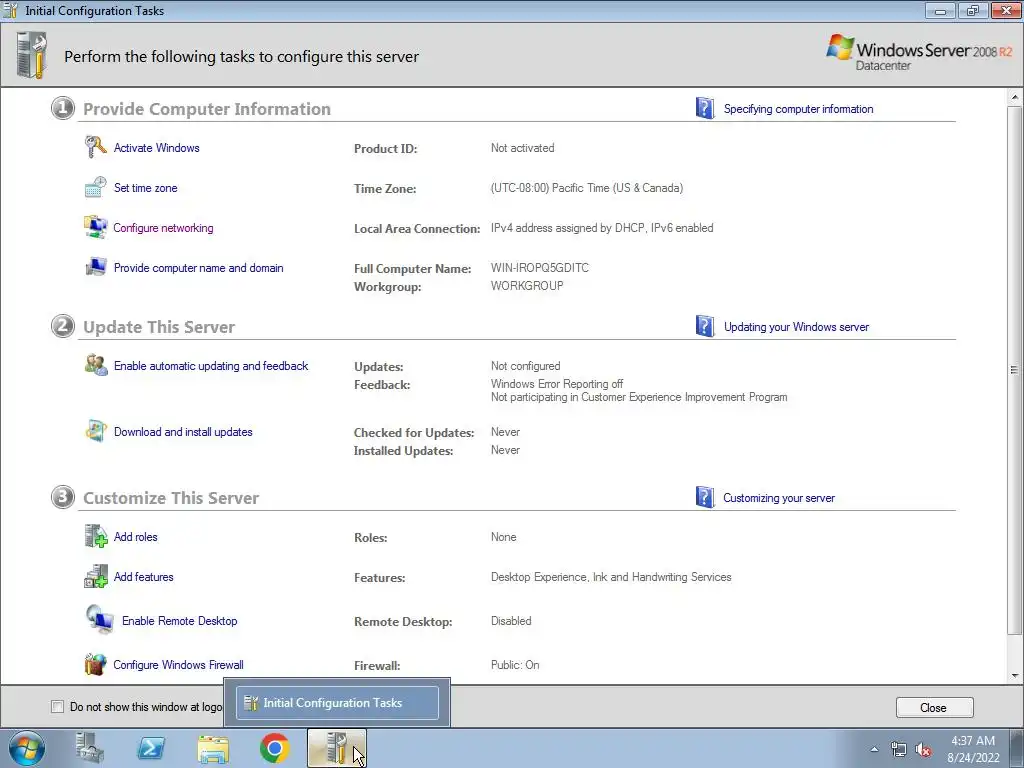Click the Configure Windows Firewall icon

(95, 664)
